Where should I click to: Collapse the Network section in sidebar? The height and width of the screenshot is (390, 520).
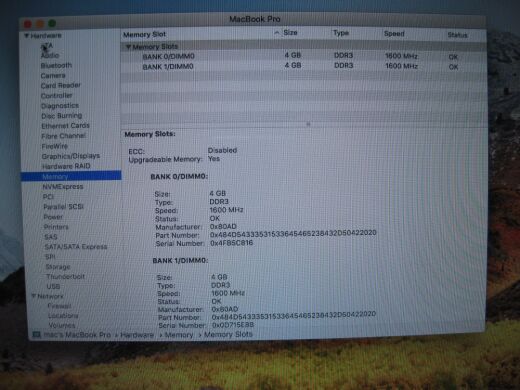tap(33, 296)
